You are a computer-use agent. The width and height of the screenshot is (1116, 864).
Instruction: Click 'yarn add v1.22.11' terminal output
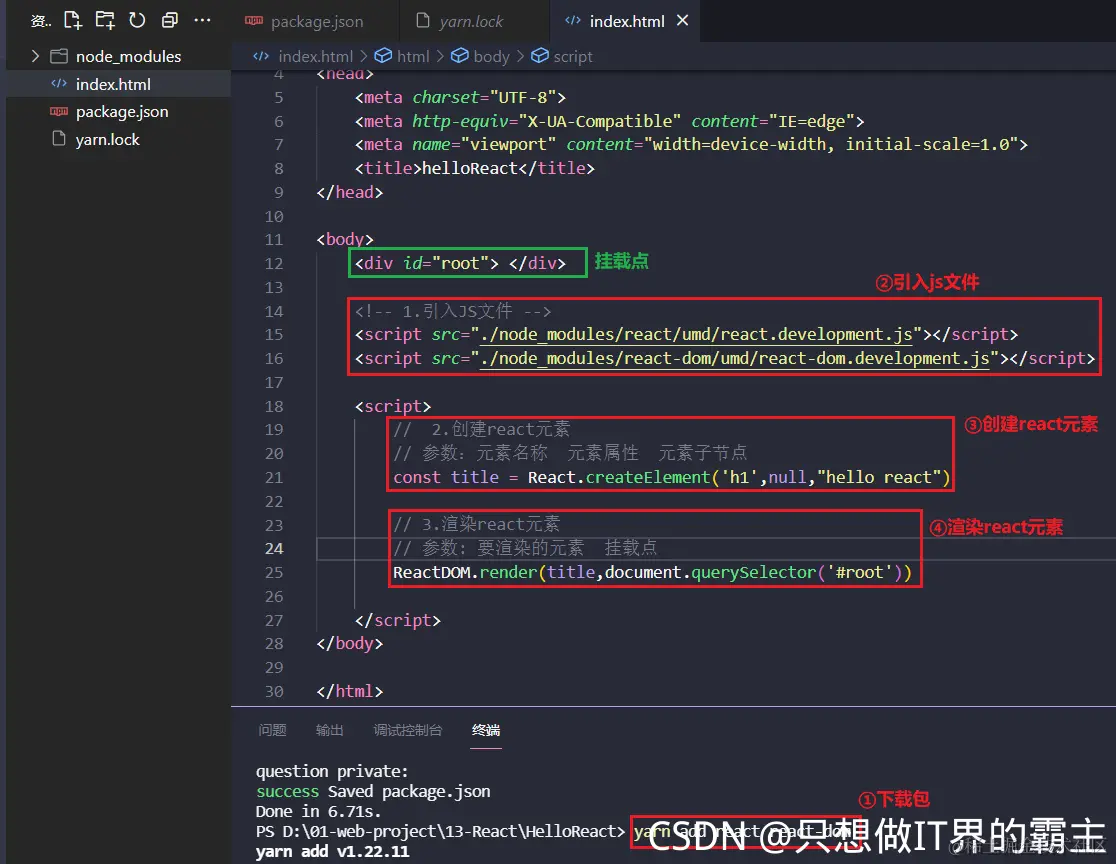pos(332,851)
